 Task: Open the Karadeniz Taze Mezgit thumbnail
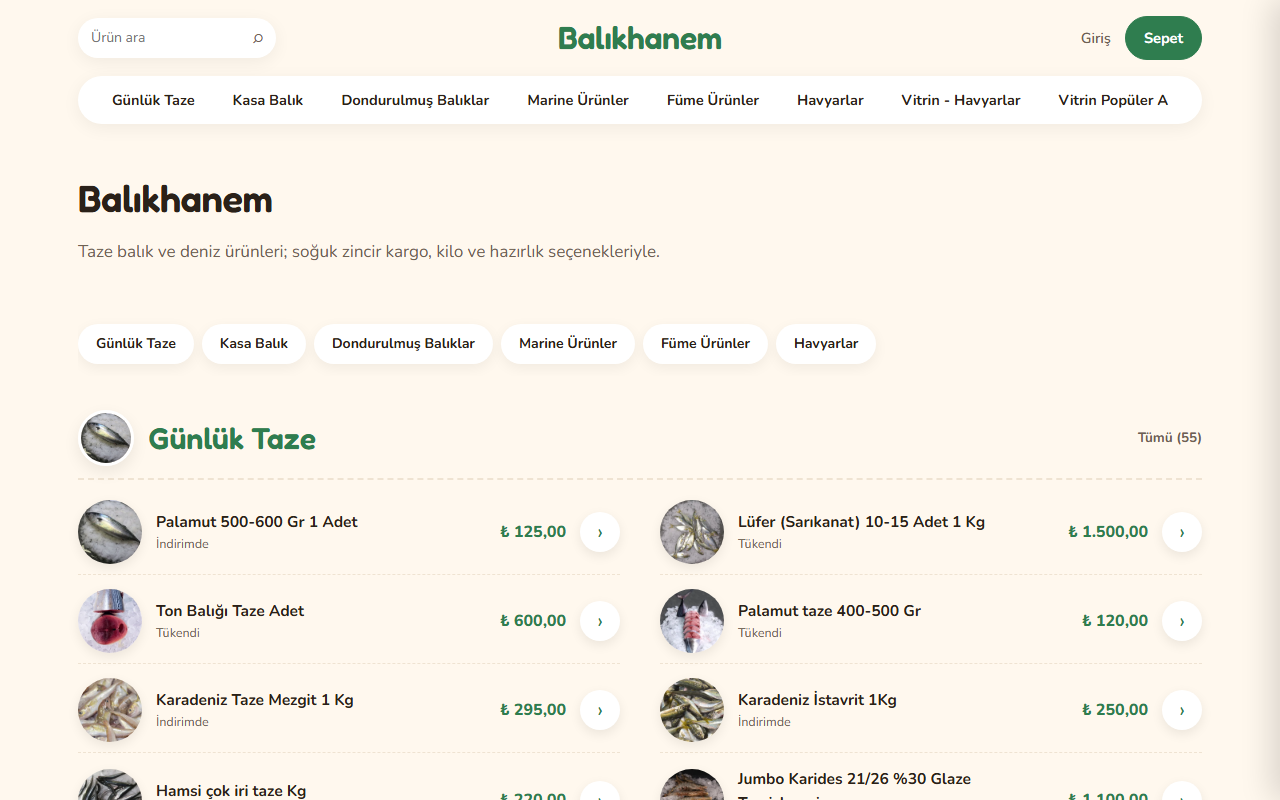pyautogui.click(x=110, y=710)
